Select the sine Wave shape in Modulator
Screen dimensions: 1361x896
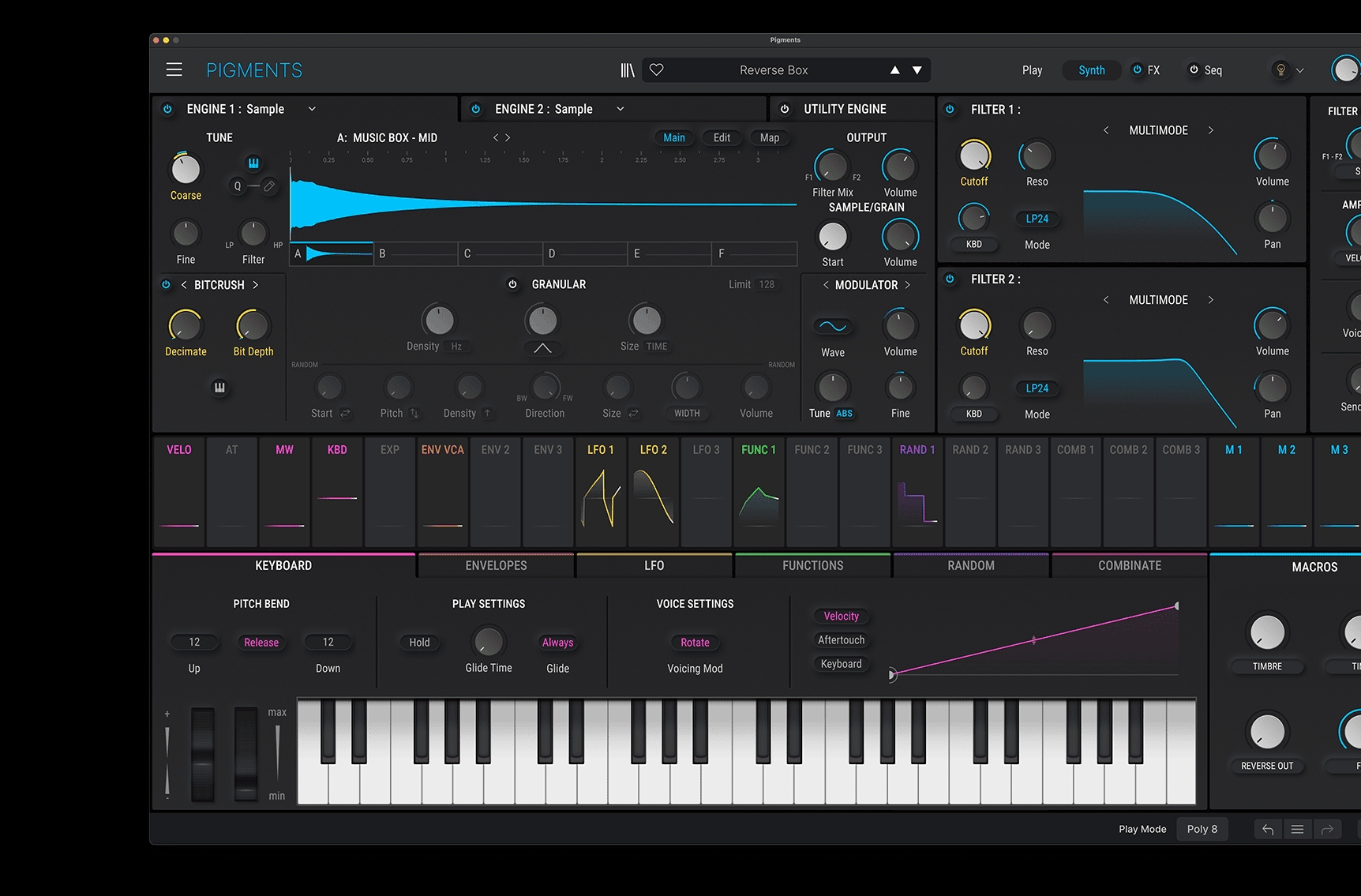tap(833, 326)
